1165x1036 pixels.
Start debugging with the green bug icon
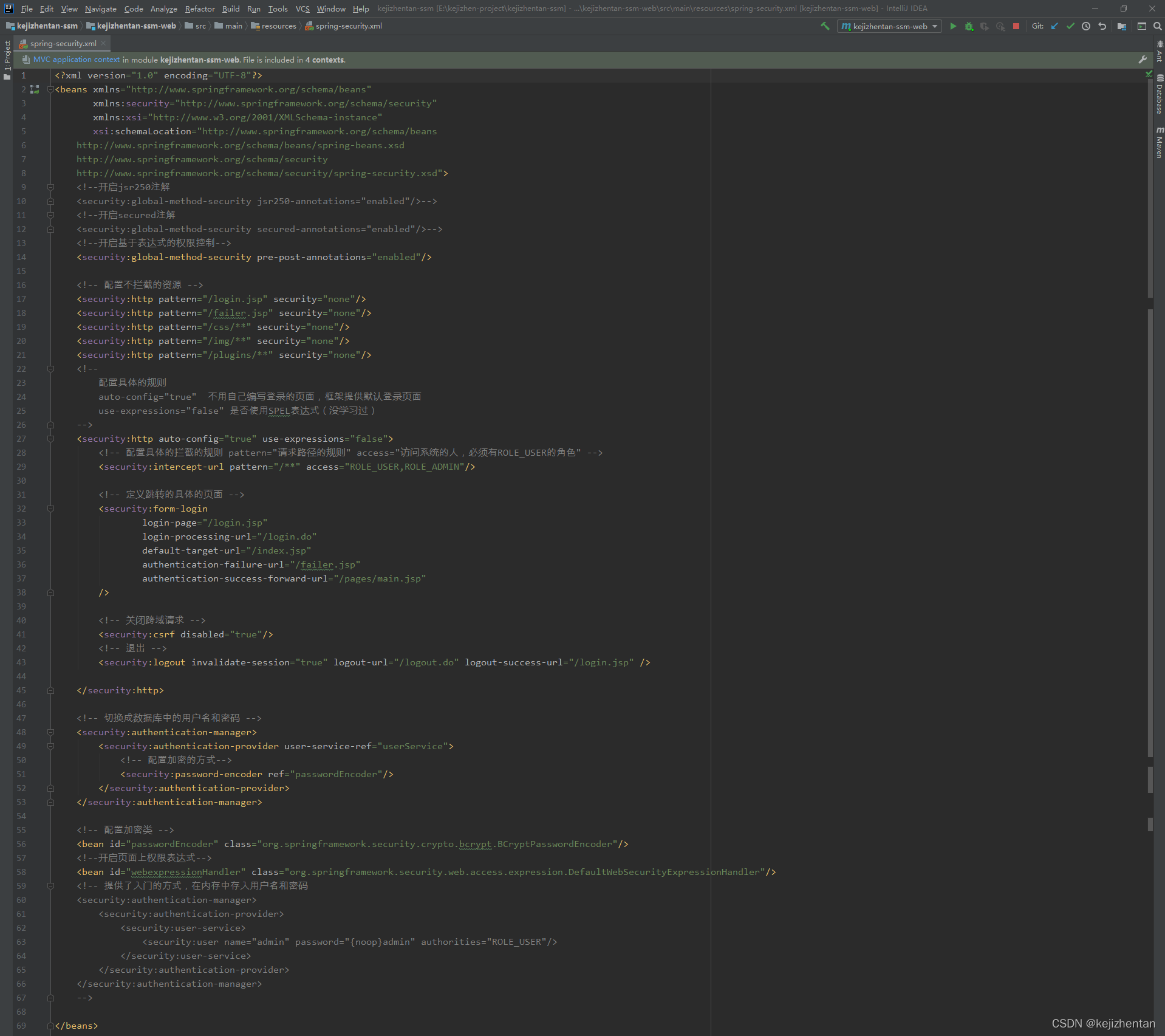969,26
